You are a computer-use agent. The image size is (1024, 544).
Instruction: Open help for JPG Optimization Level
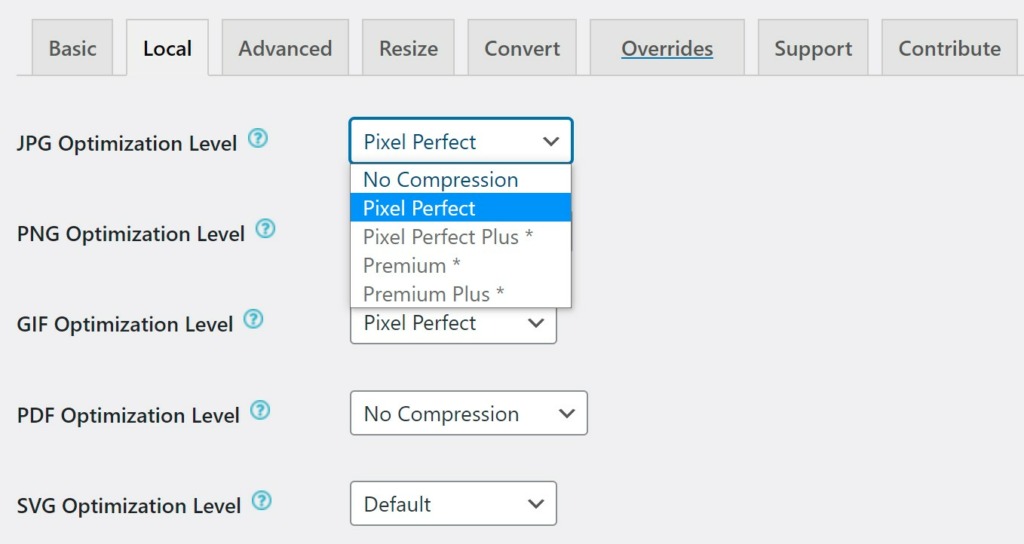point(258,138)
